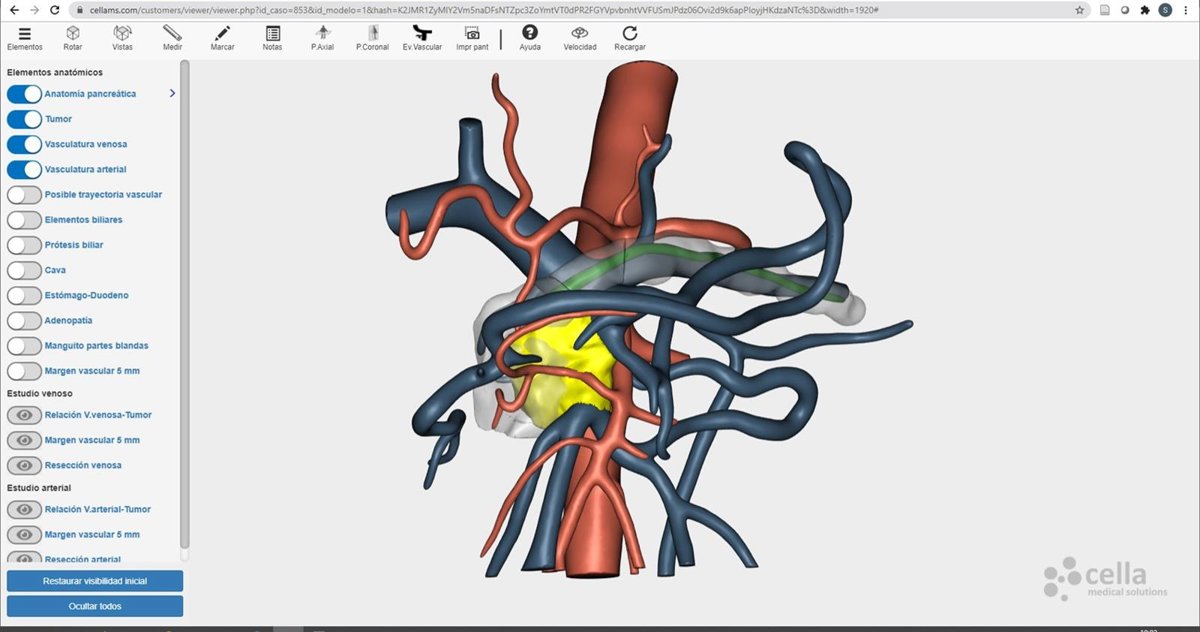
Task: Click the sidebar vertical scrollbar
Action: [184, 300]
